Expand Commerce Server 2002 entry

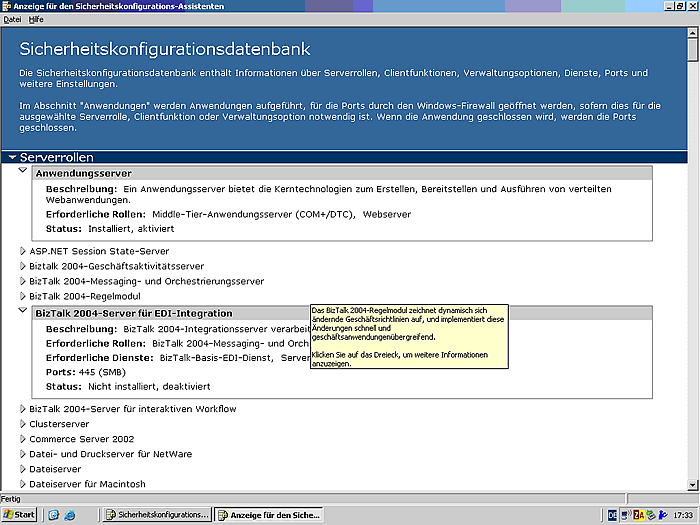click(23, 439)
